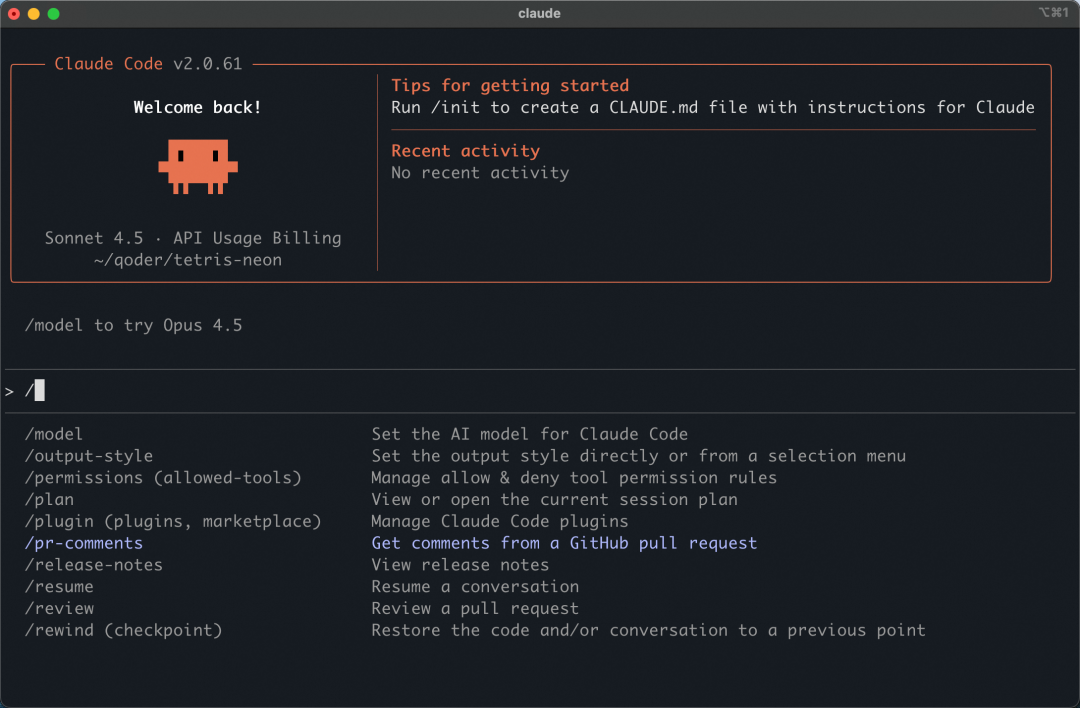Select the /rewind checkpoint command

click(123, 630)
